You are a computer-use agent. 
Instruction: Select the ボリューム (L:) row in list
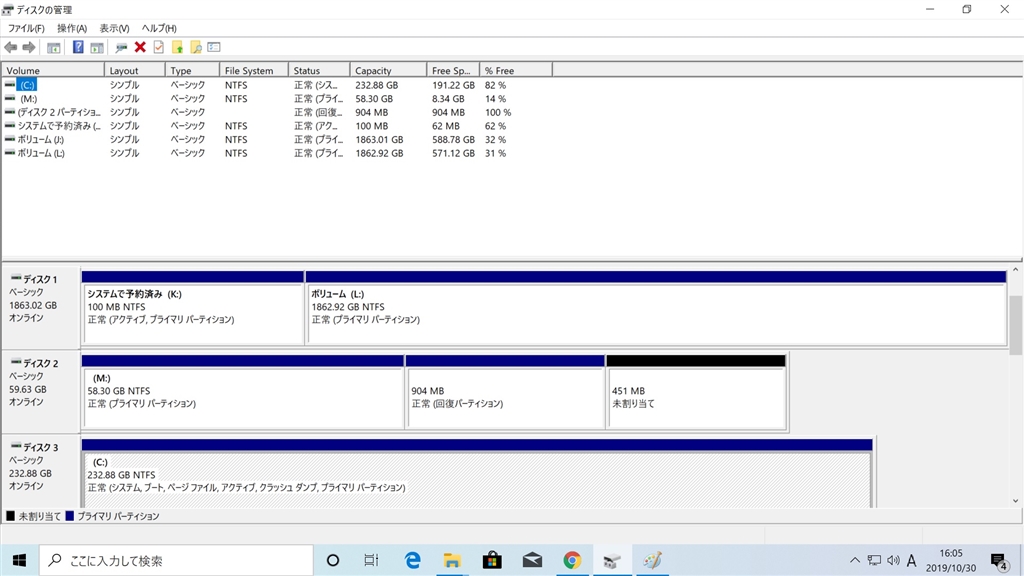pyautogui.click(x=278, y=153)
